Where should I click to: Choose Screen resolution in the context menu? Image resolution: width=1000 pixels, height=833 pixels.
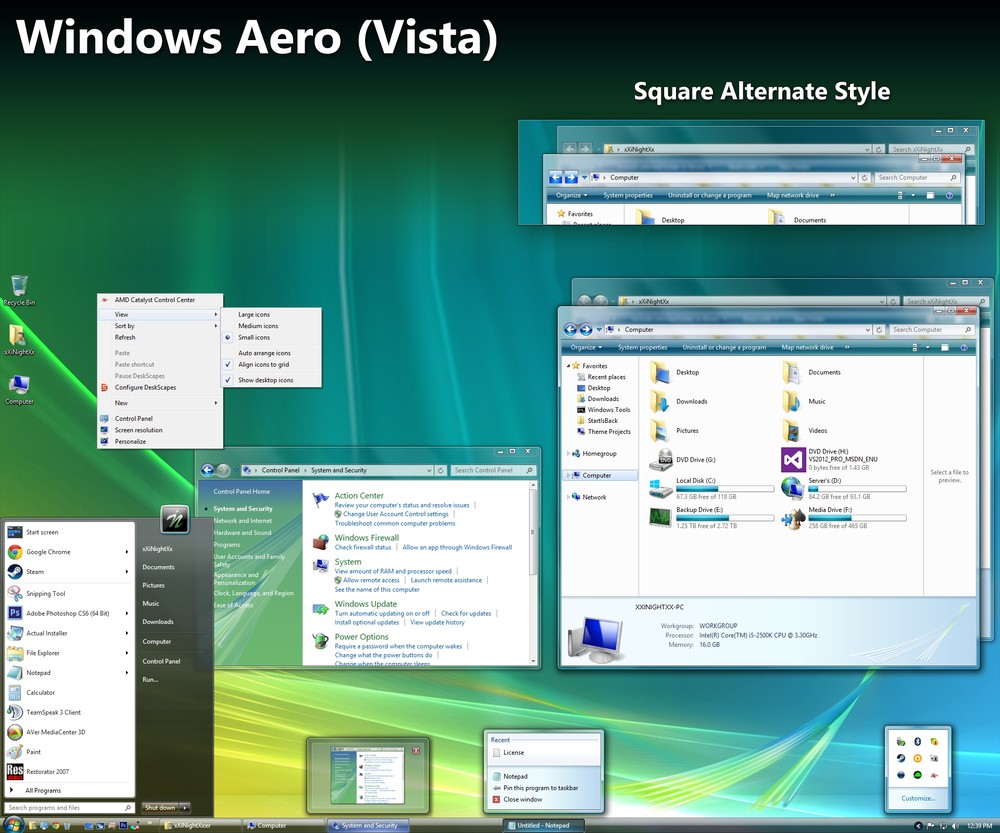click(160, 430)
